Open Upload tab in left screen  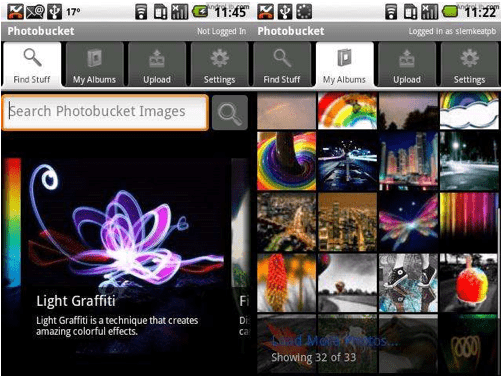[x=157, y=65]
